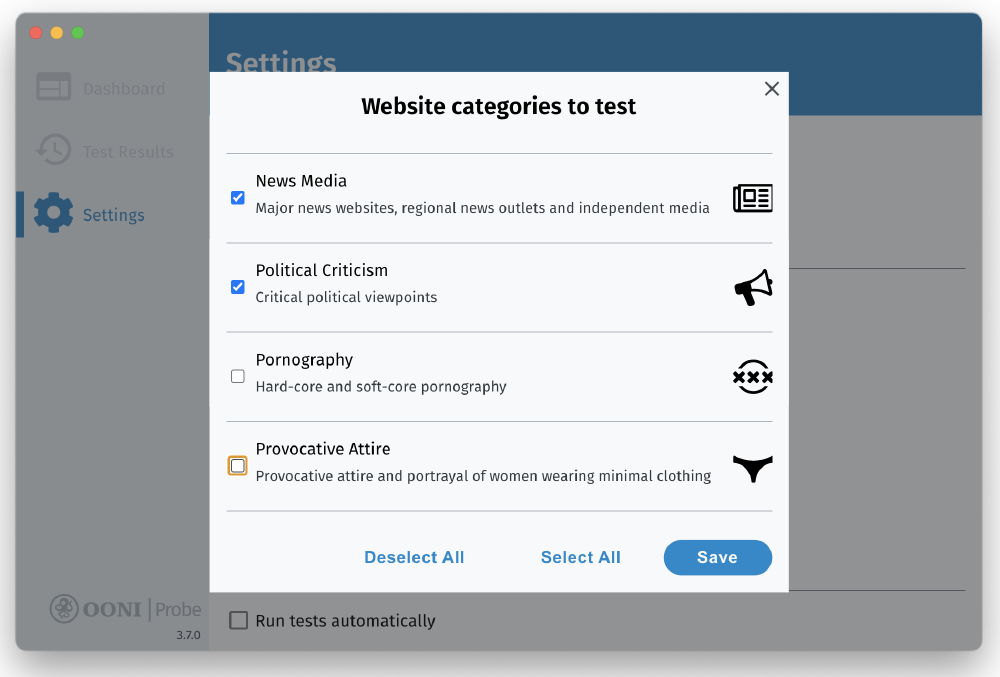Click the Pornography censored-face icon
Image resolution: width=1000 pixels, height=677 pixels.
click(x=752, y=377)
